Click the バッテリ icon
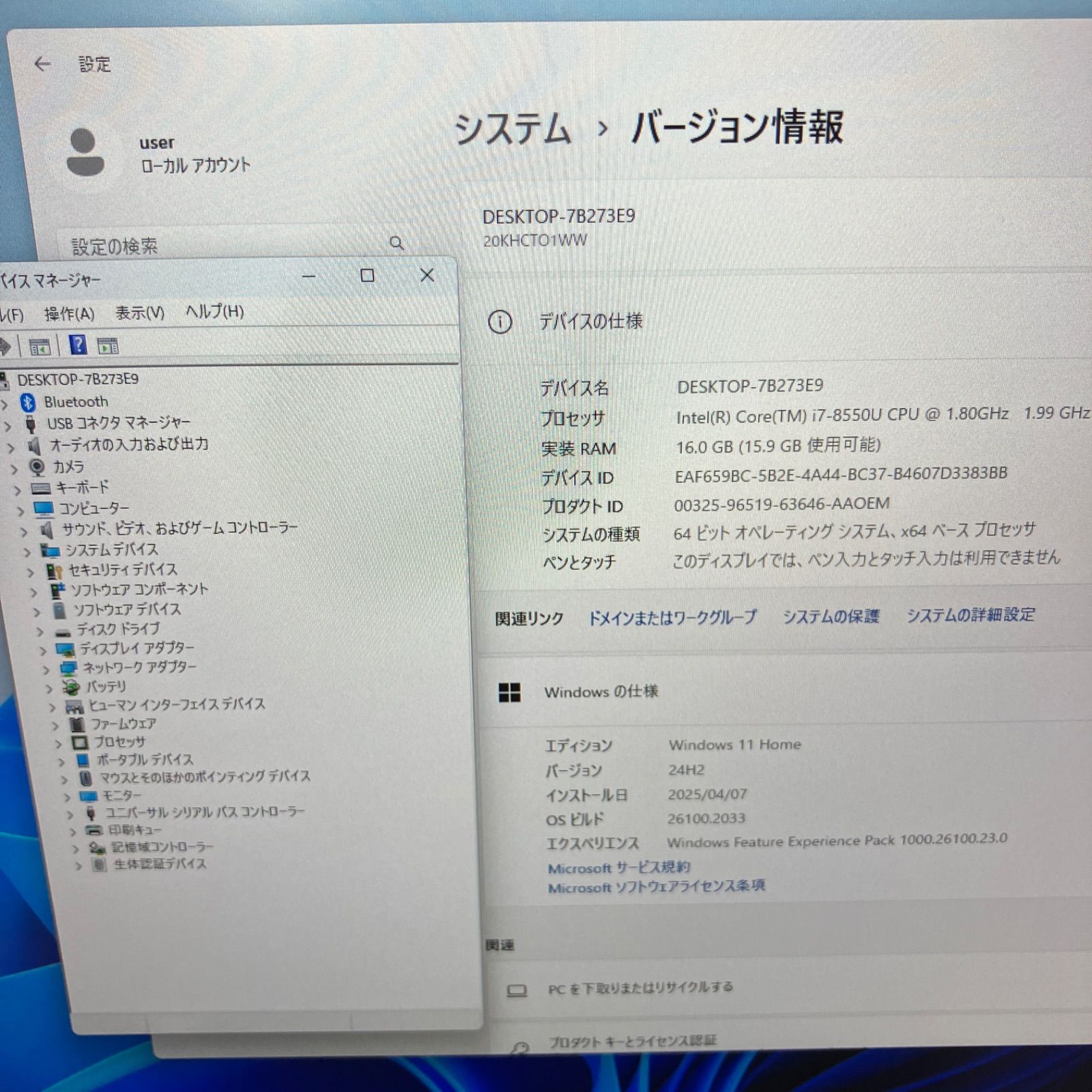Image resolution: width=1092 pixels, height=1092 pixels. [x=71, y=687]
